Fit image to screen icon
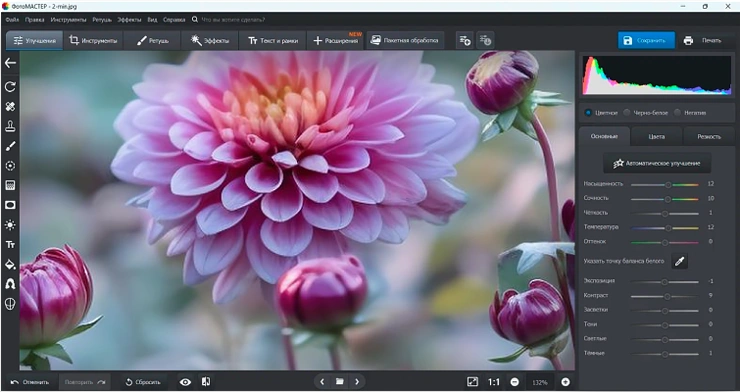 tap(472, 382)
